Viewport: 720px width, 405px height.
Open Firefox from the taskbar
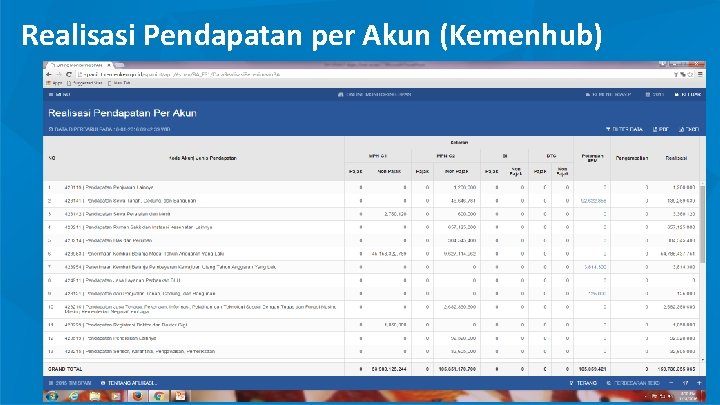137,396
